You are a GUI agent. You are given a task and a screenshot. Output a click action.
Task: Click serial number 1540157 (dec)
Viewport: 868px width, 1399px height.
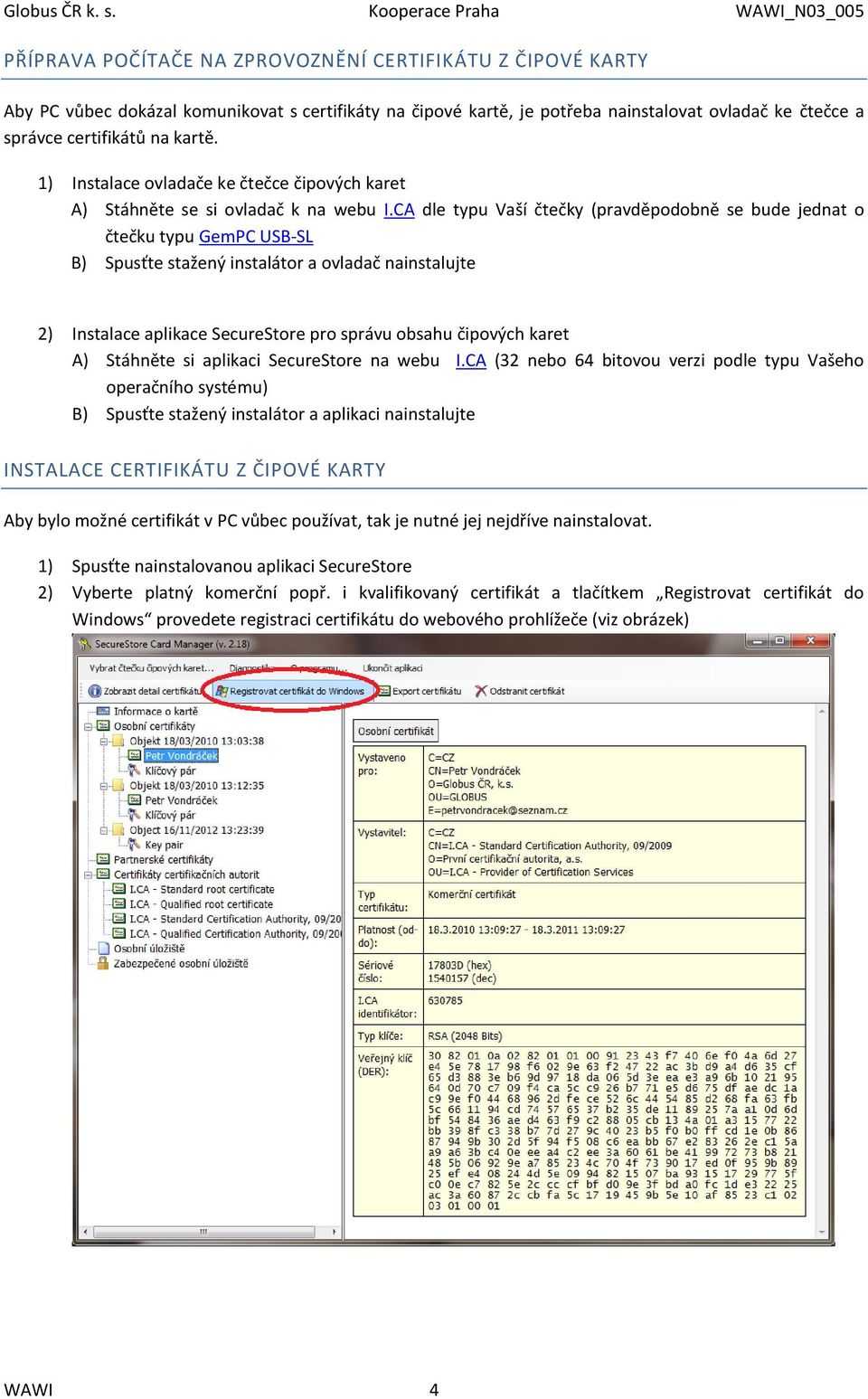[462, 978]
